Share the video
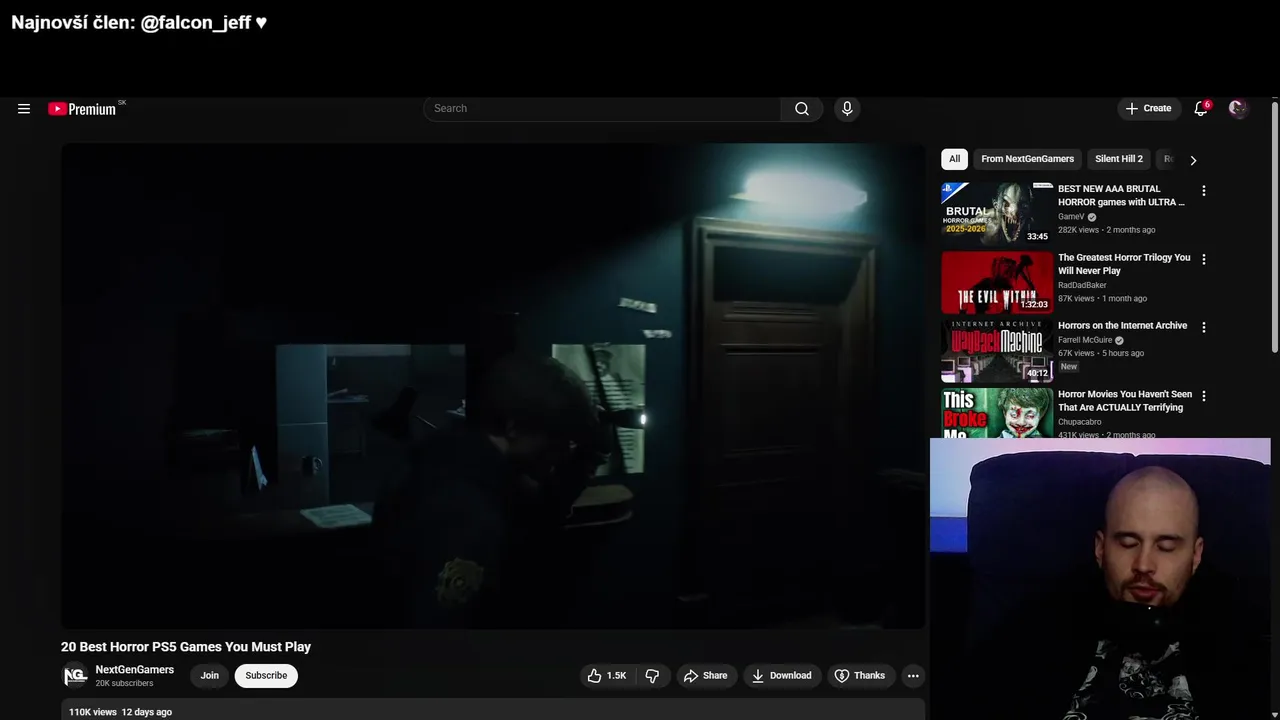The width and height of the screenshot is (1280, 720). [x=705, y=676]
